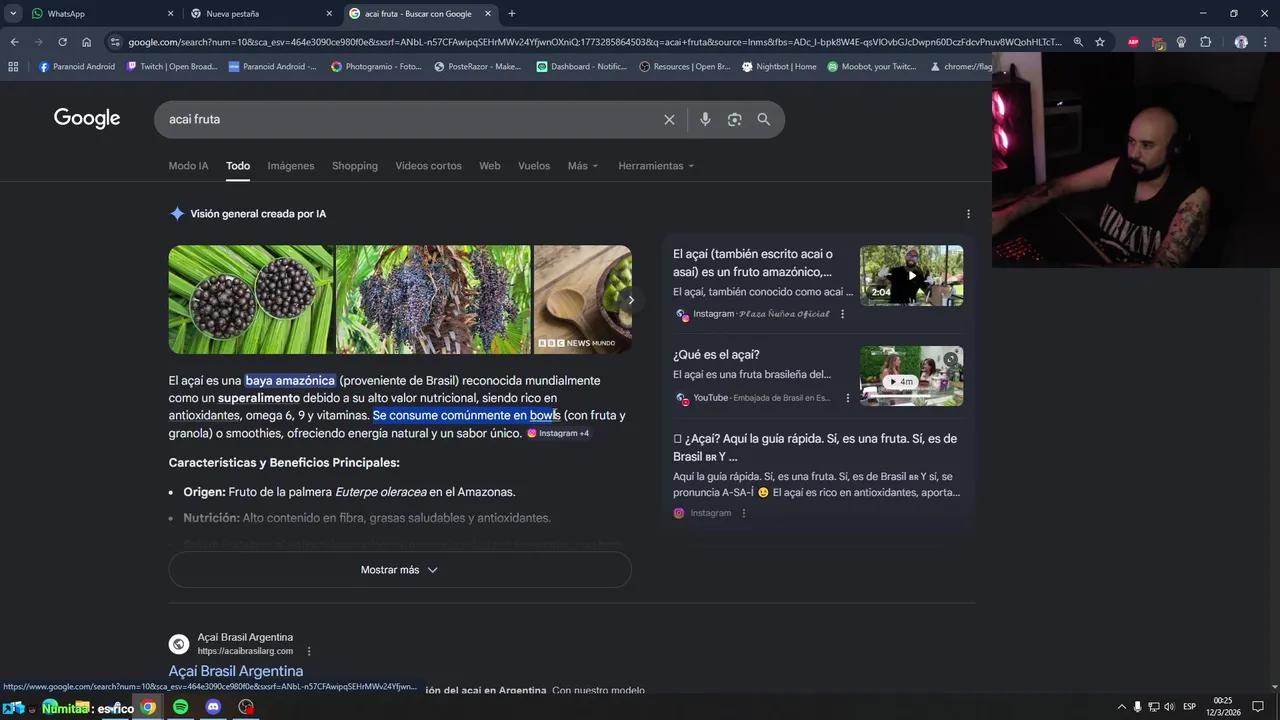Screen dimensions: 1280x720
Task: Open 'El açaí (también escrito acai...' result
Action: pyautogui.click(x=753, y=263)
